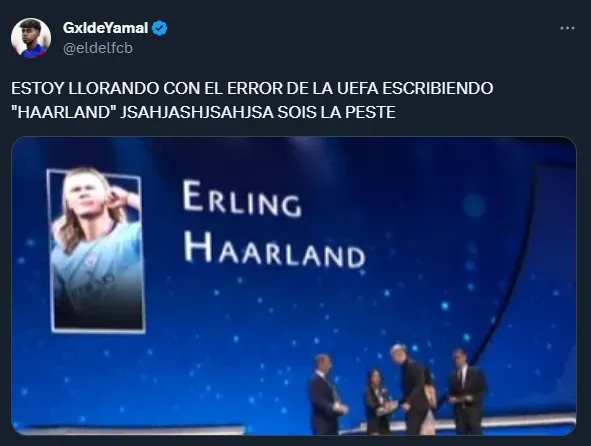Click the quoted "HAARLAND" word in the tweet text
The height and width of the screenshot is (446, 591).
click(64, 112)
